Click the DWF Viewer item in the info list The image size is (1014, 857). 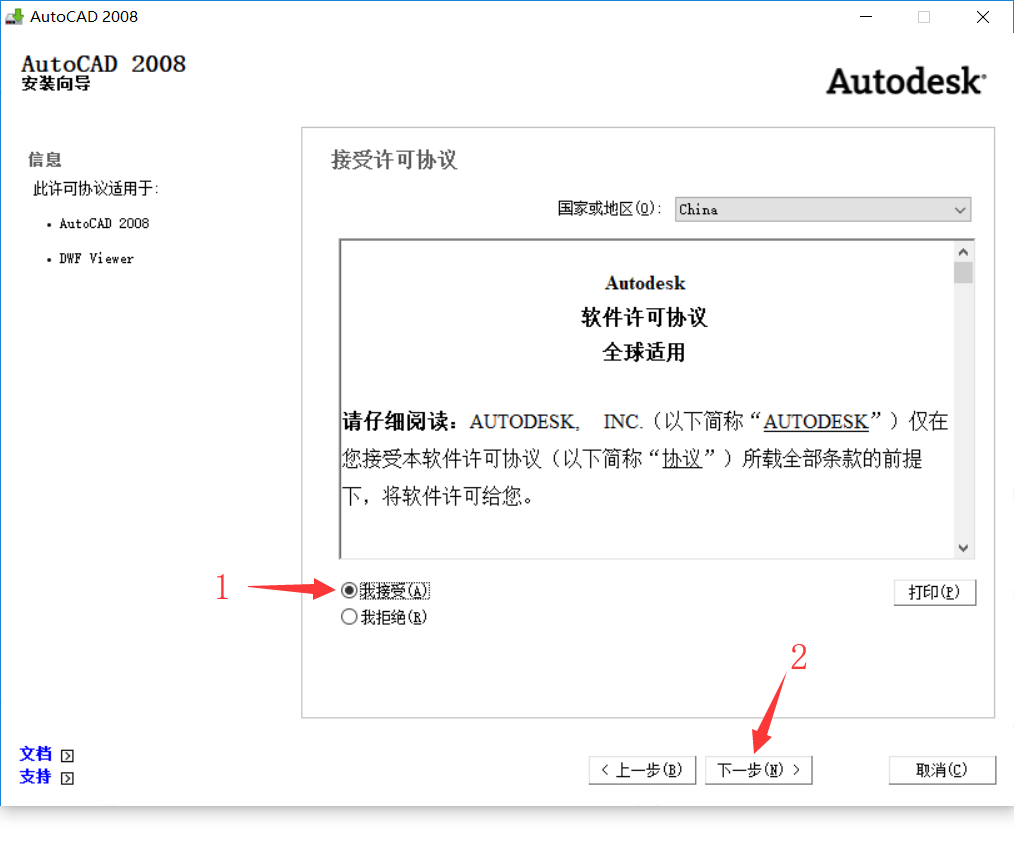click(x=96, y=258)
